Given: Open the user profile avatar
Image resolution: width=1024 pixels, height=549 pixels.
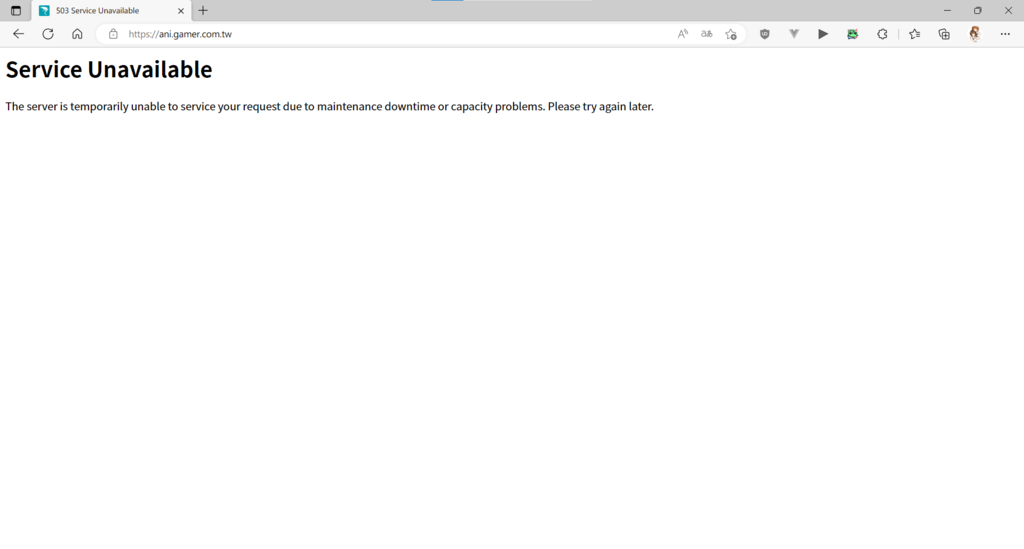Looking at the screenshot, I should tap(974, 34).
